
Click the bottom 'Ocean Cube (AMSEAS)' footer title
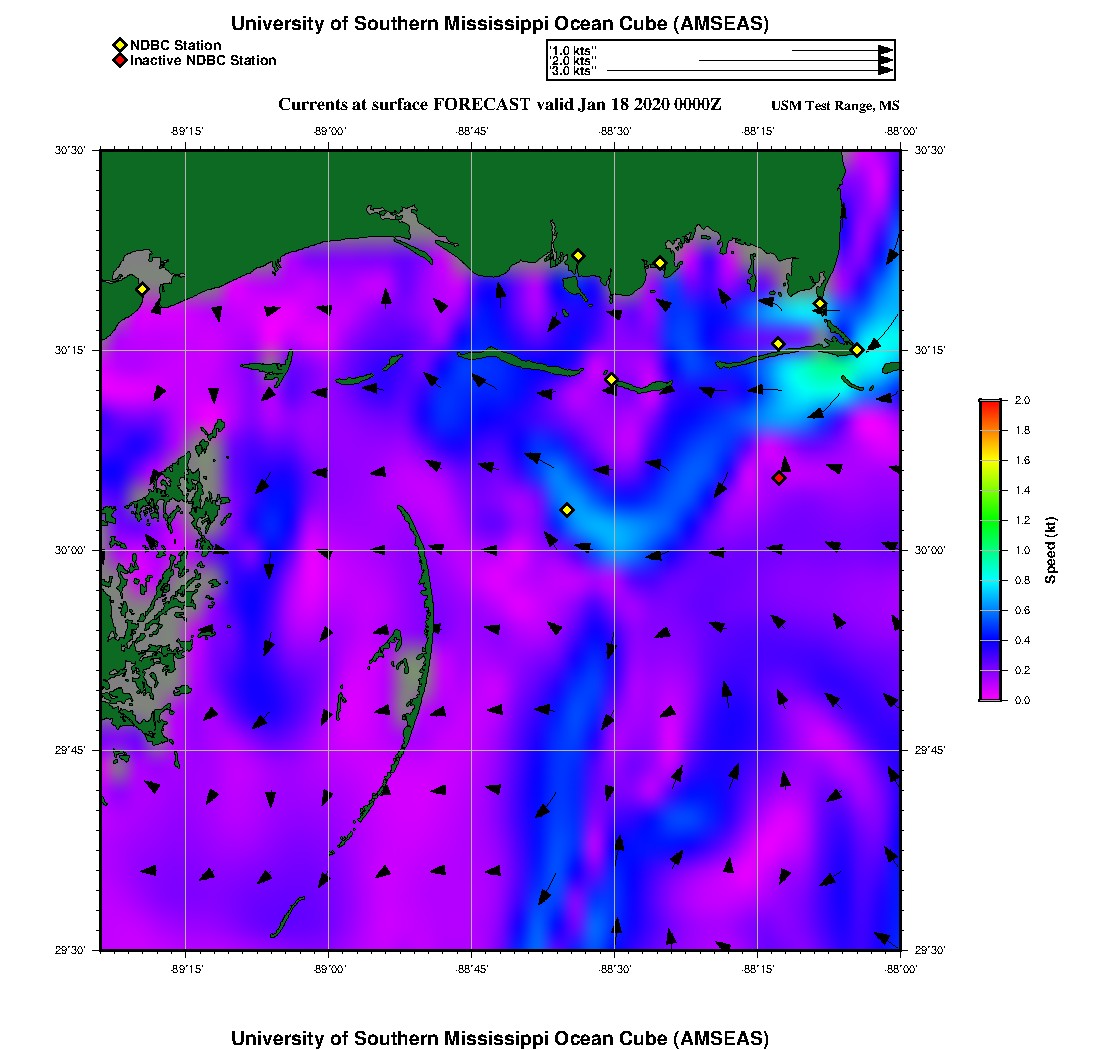(500, 1038)
